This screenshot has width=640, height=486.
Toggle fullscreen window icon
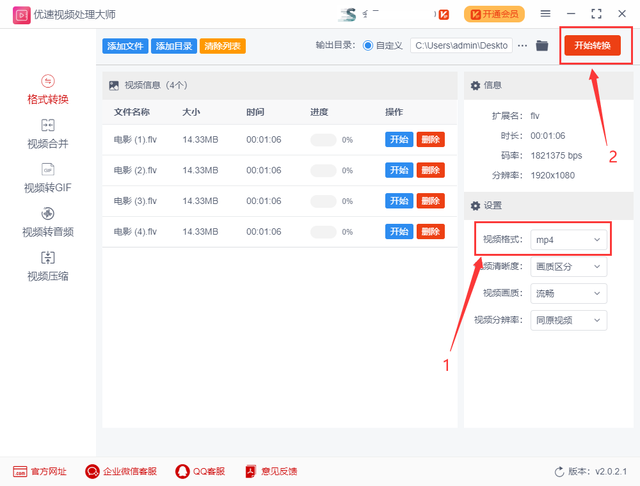click(x=596, y=14)
